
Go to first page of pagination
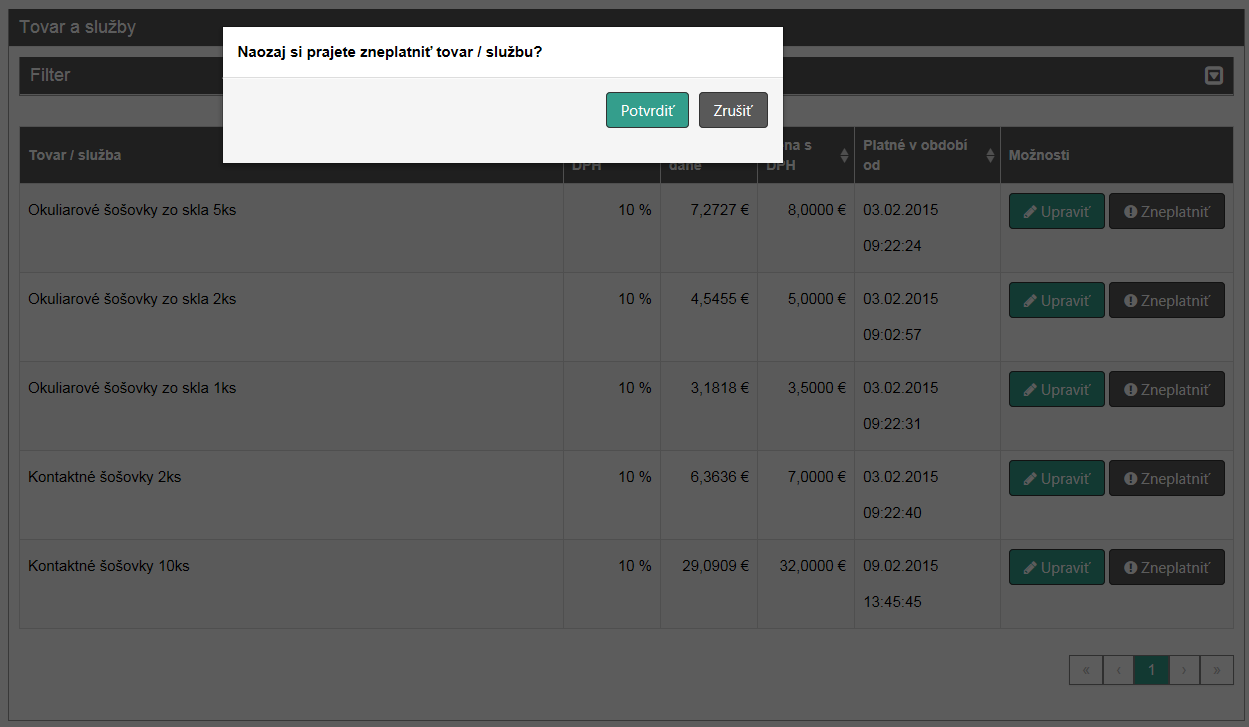coord(1086,670)
